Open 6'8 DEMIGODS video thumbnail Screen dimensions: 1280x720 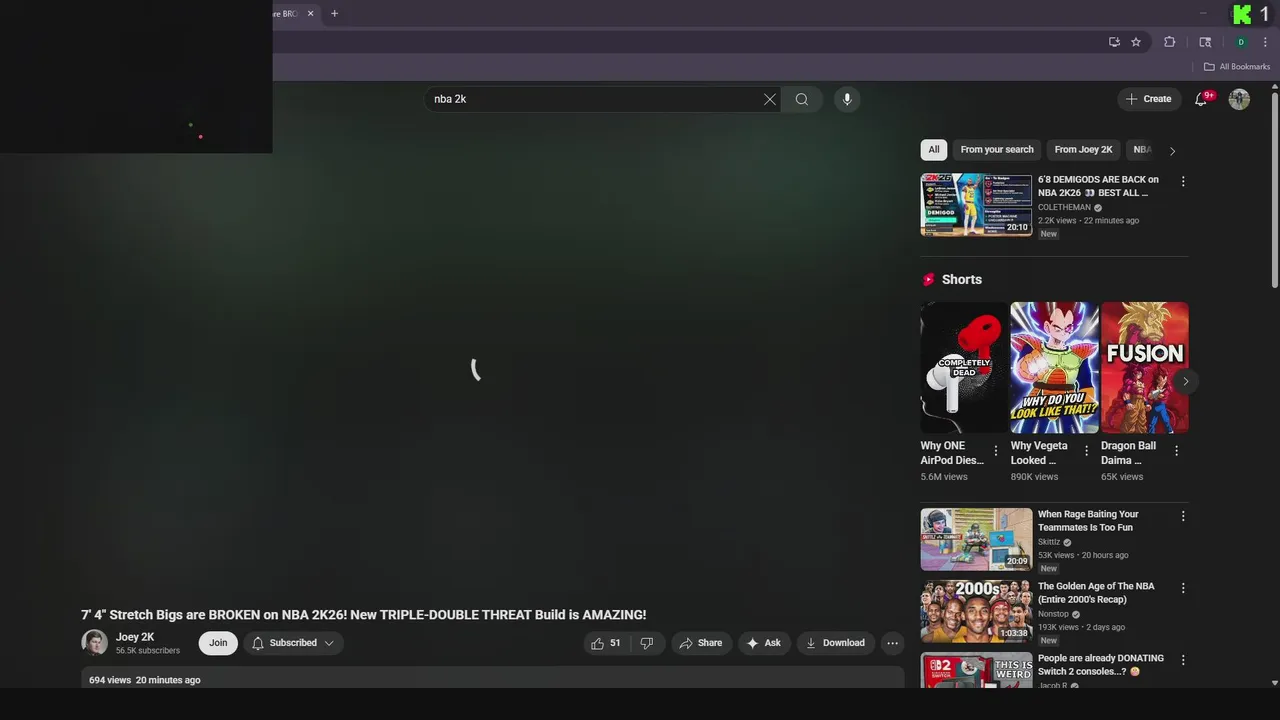coord(976,205)
